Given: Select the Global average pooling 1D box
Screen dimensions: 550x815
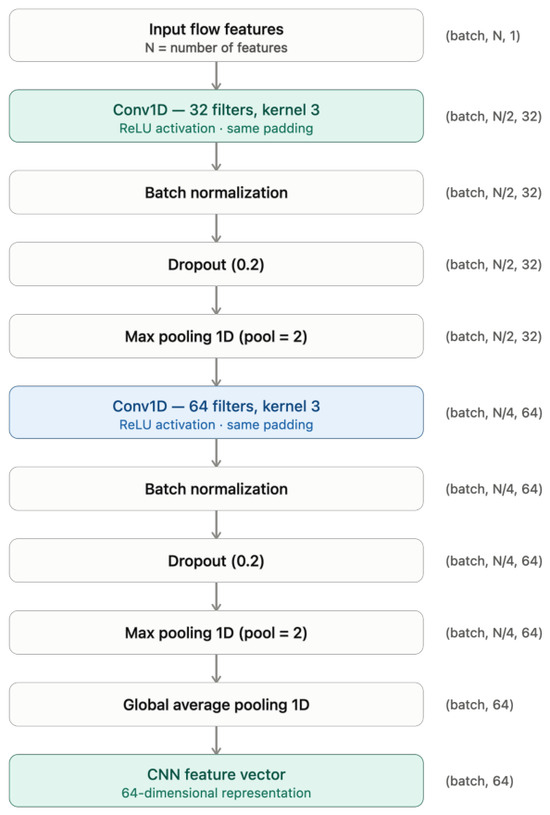Looking at the screenshot, I should [216, 704].
